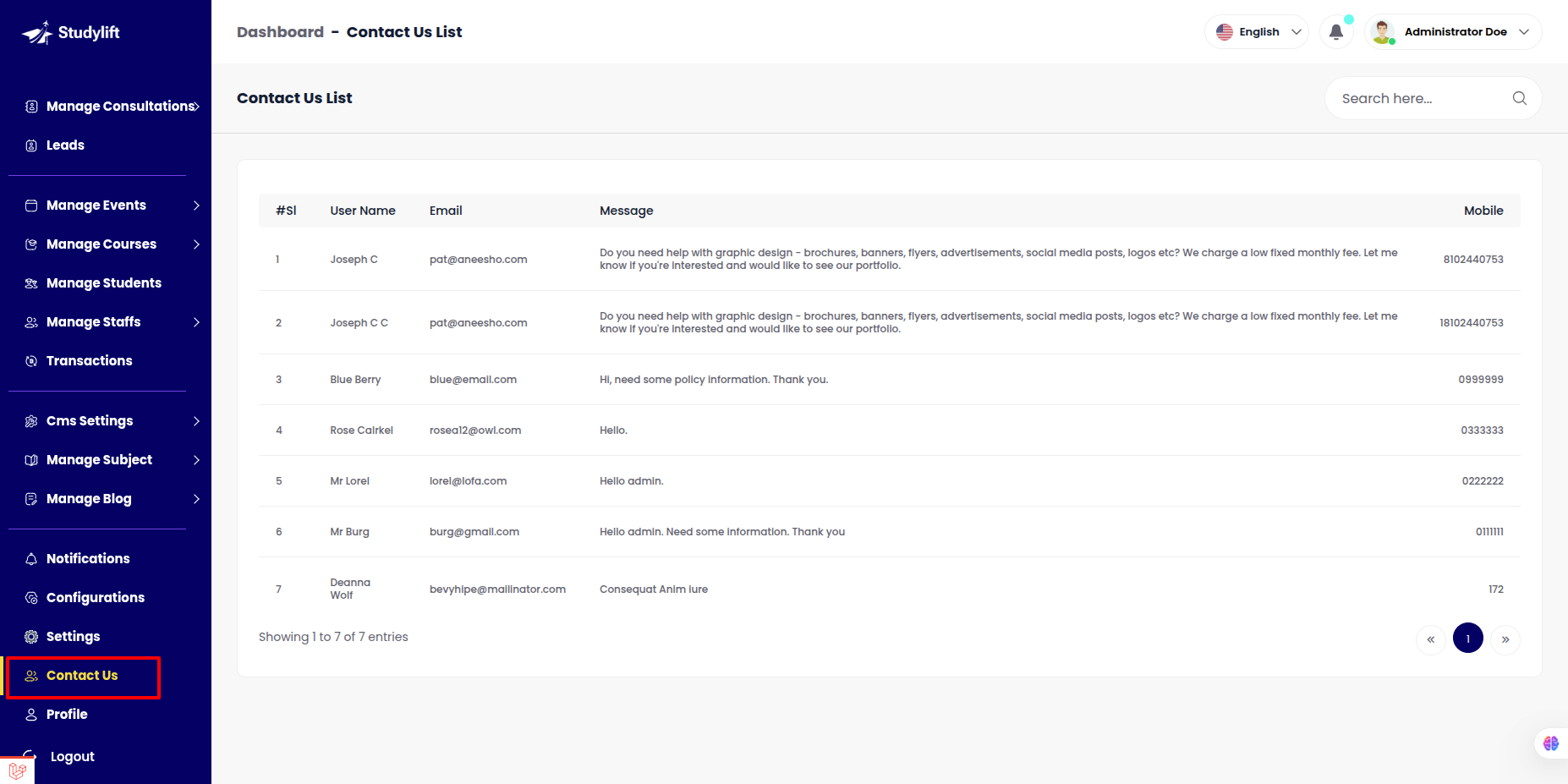Click the Settings gear icon
Image resolution: width=1568 pixels, height=784 pixels.
pos(31,637)
